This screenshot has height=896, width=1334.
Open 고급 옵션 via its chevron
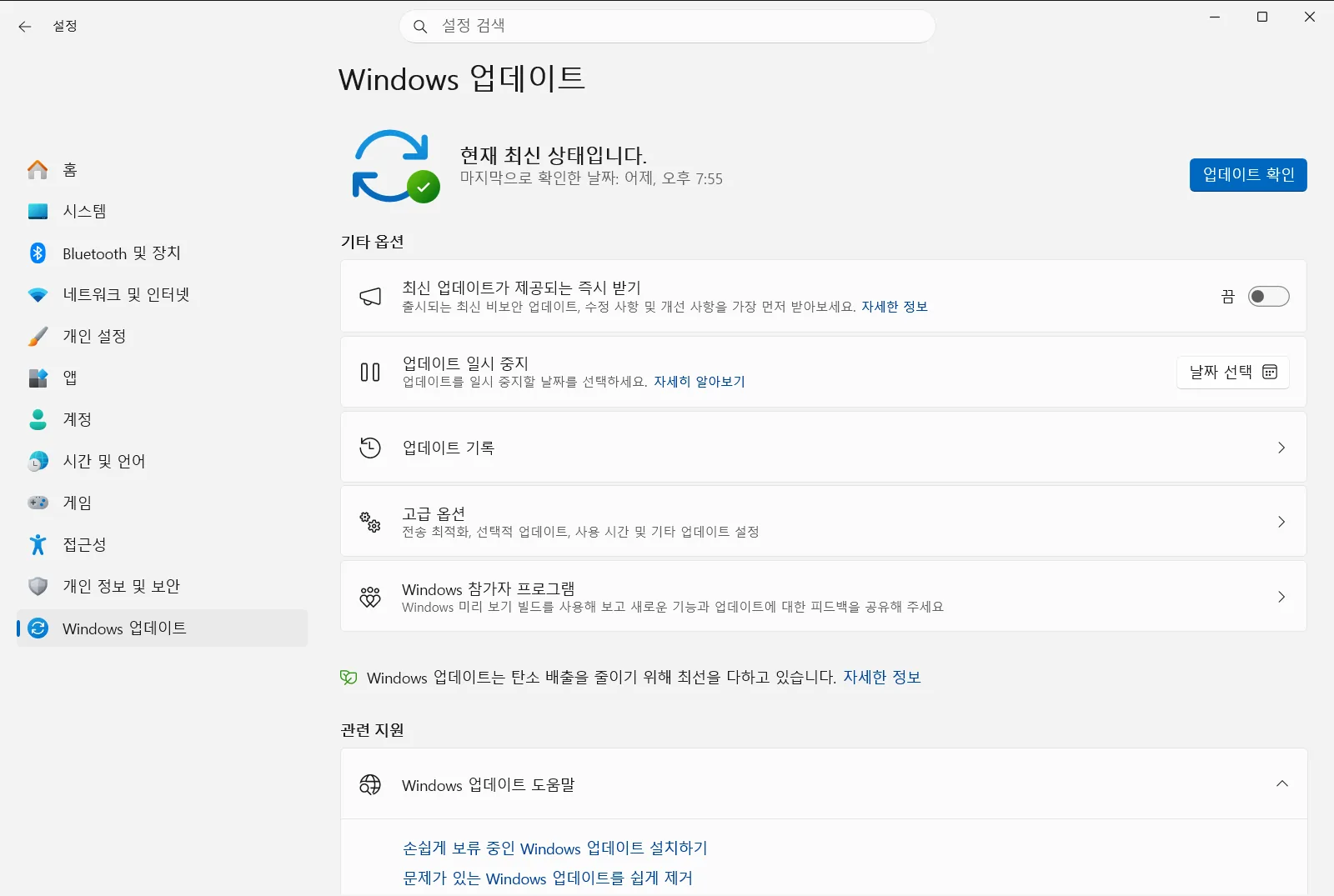coord(1281,522)
